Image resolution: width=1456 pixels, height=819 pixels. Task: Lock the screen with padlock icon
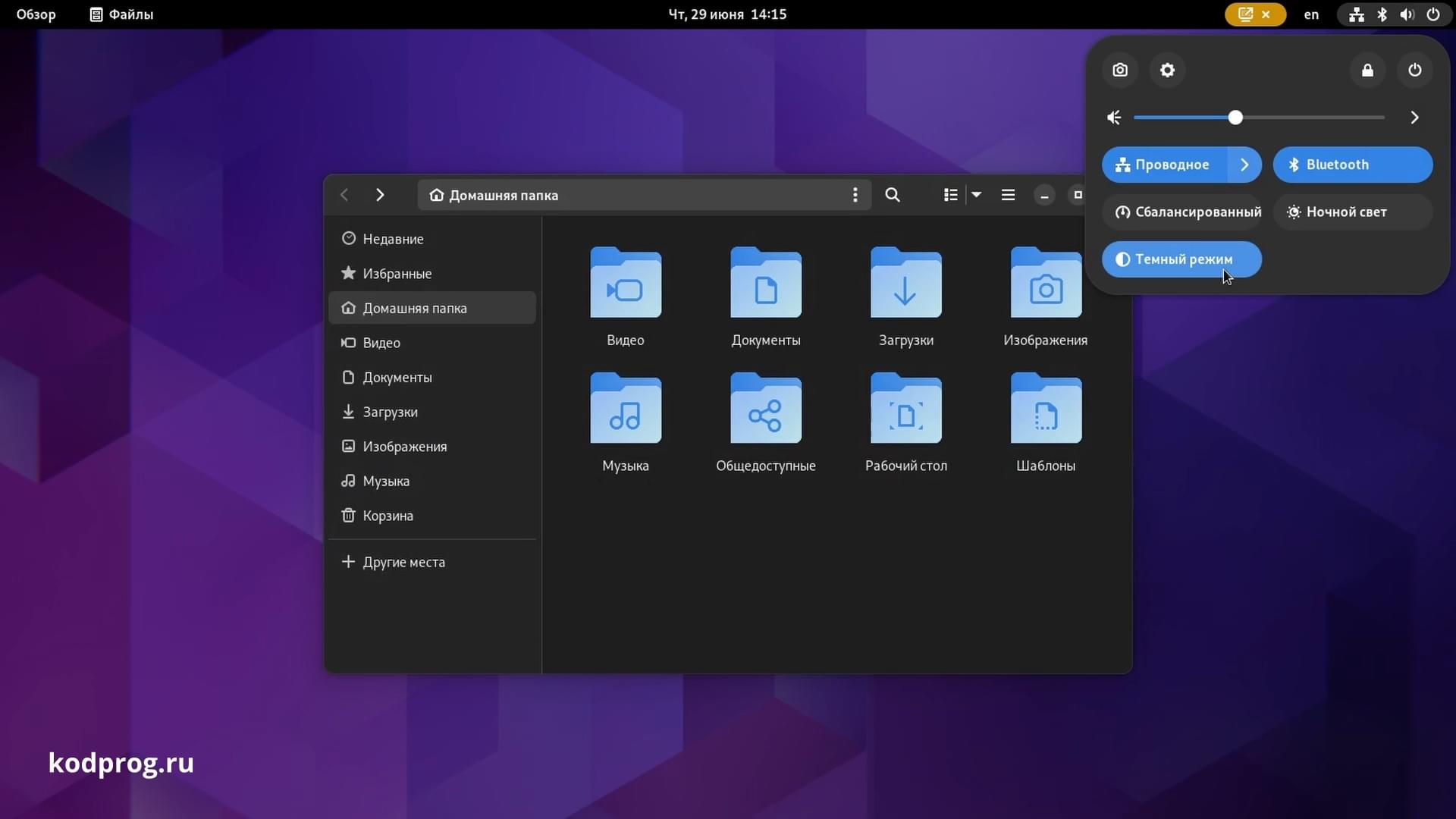[x=1367, y=70]
